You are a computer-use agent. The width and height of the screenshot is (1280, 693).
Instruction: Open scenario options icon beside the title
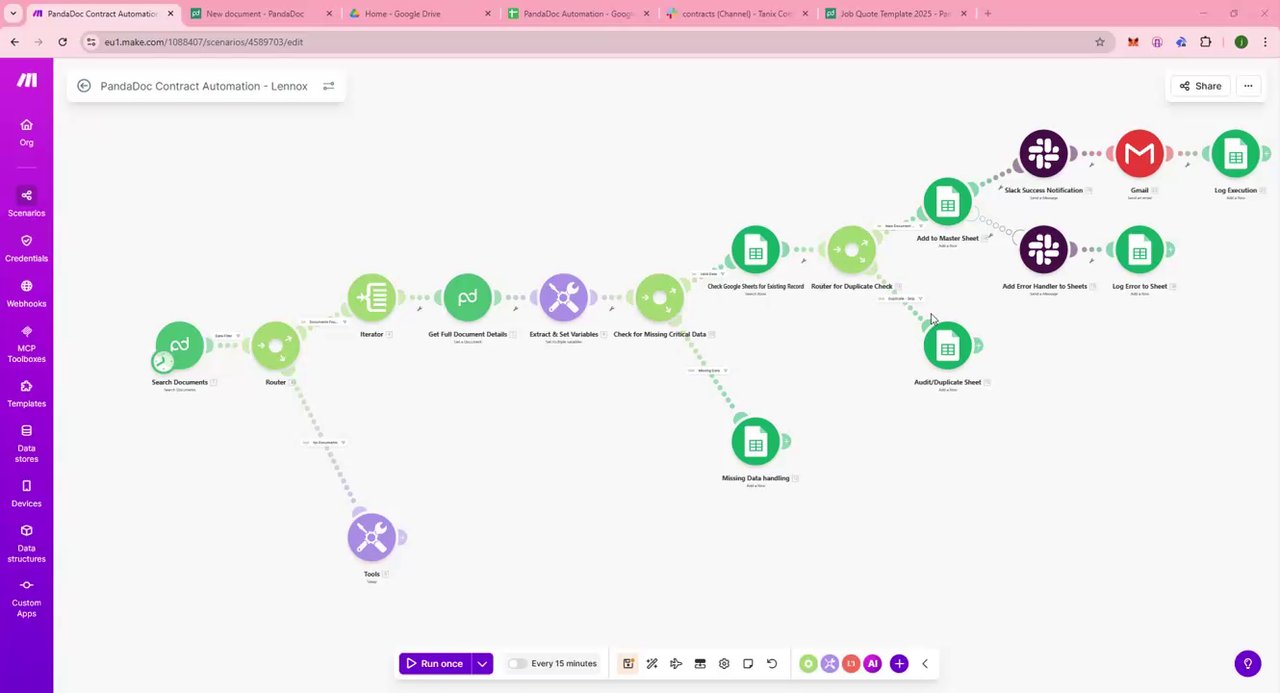coord(328,86)
